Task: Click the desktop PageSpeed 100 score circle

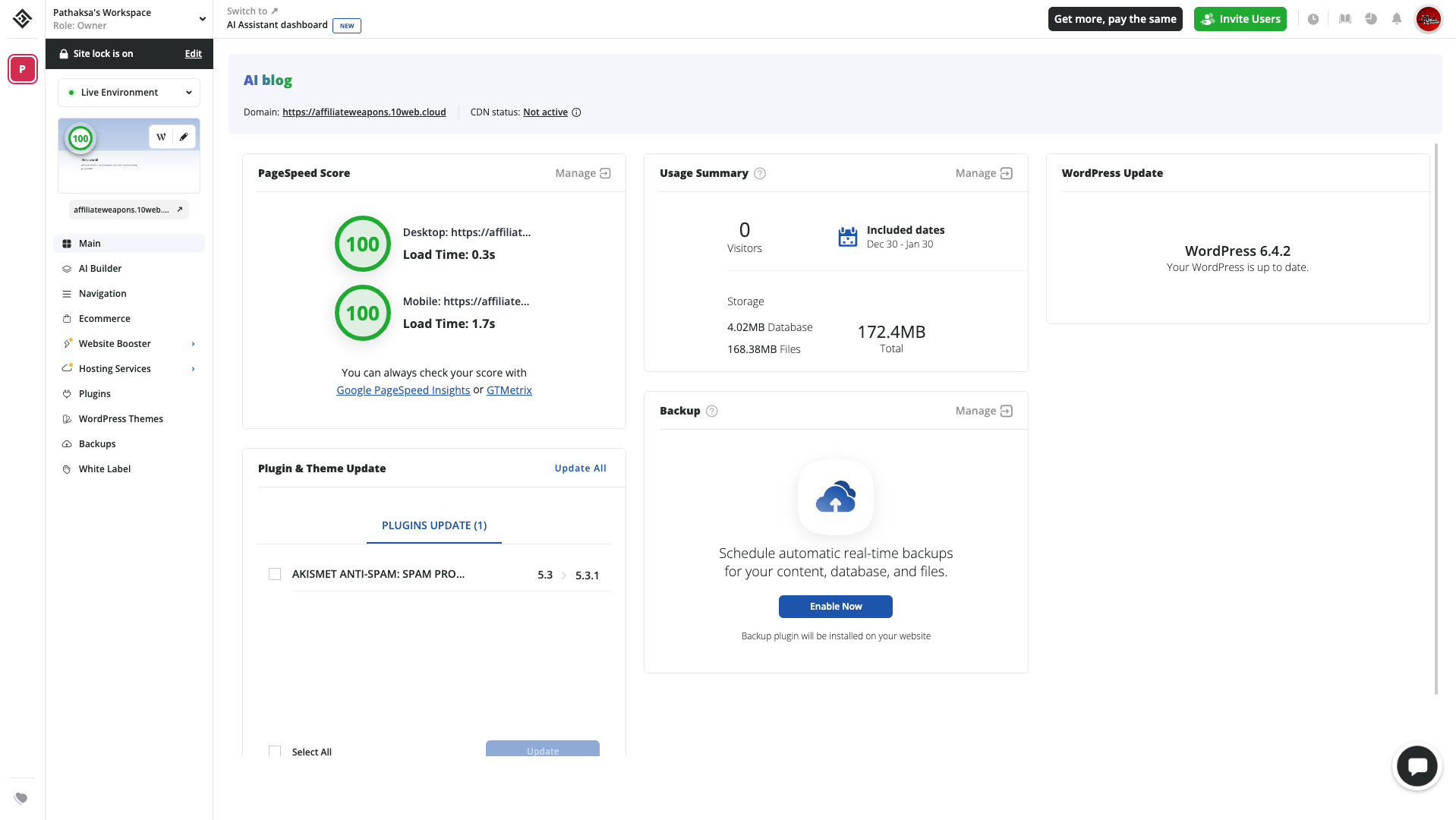Action: pos(362,244)
